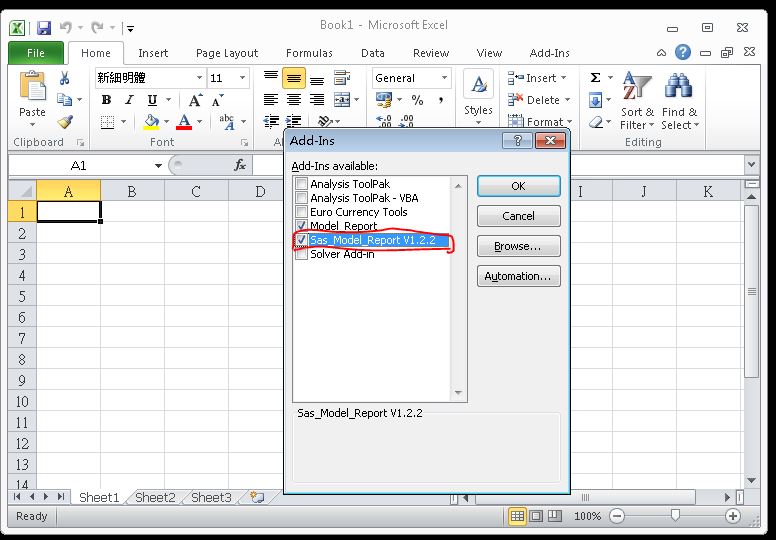Click the Zoom In plus button
Viewport: 776px width, 540px height.
pos(732,516)
